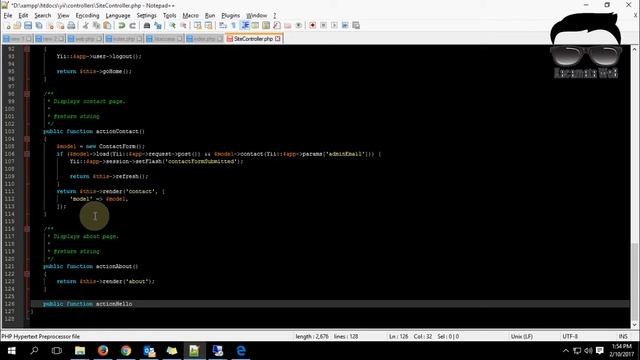Screen dimensions: 640x360
Task: Click the vertical scrollbar down arrow
Action: (635, 325)
